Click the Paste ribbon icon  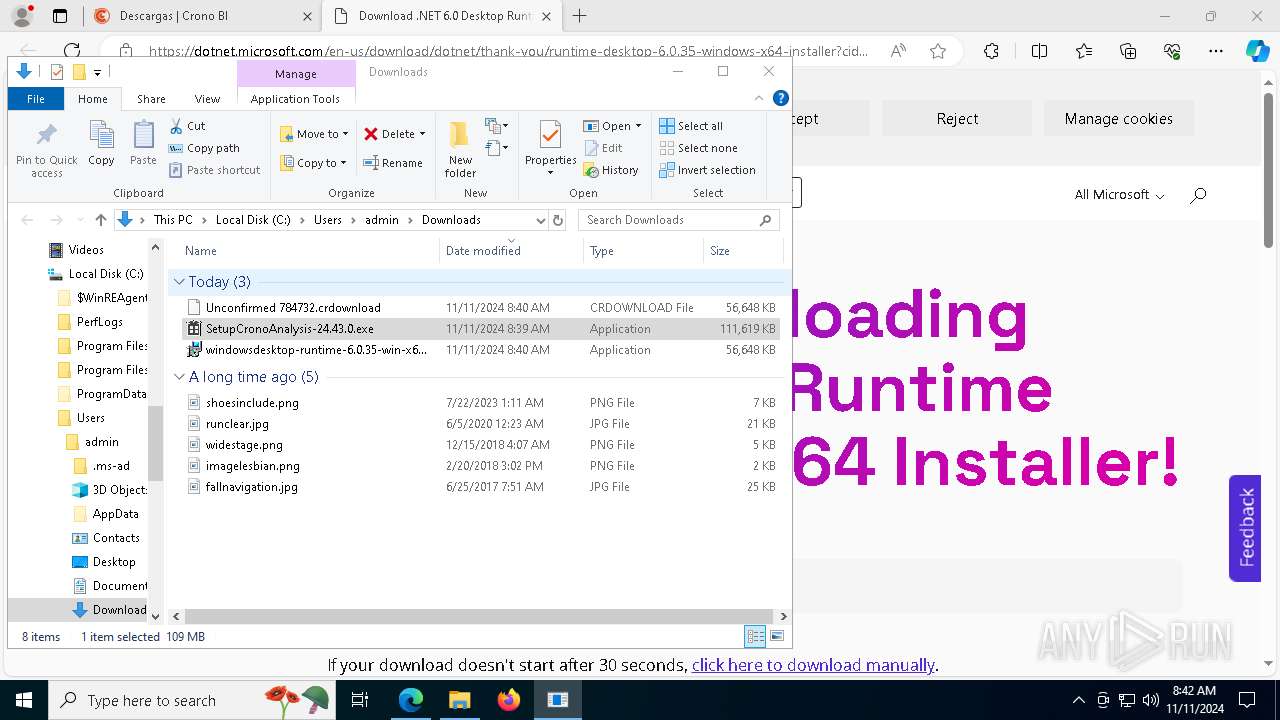pyautogui.click(x=143, y=143)
